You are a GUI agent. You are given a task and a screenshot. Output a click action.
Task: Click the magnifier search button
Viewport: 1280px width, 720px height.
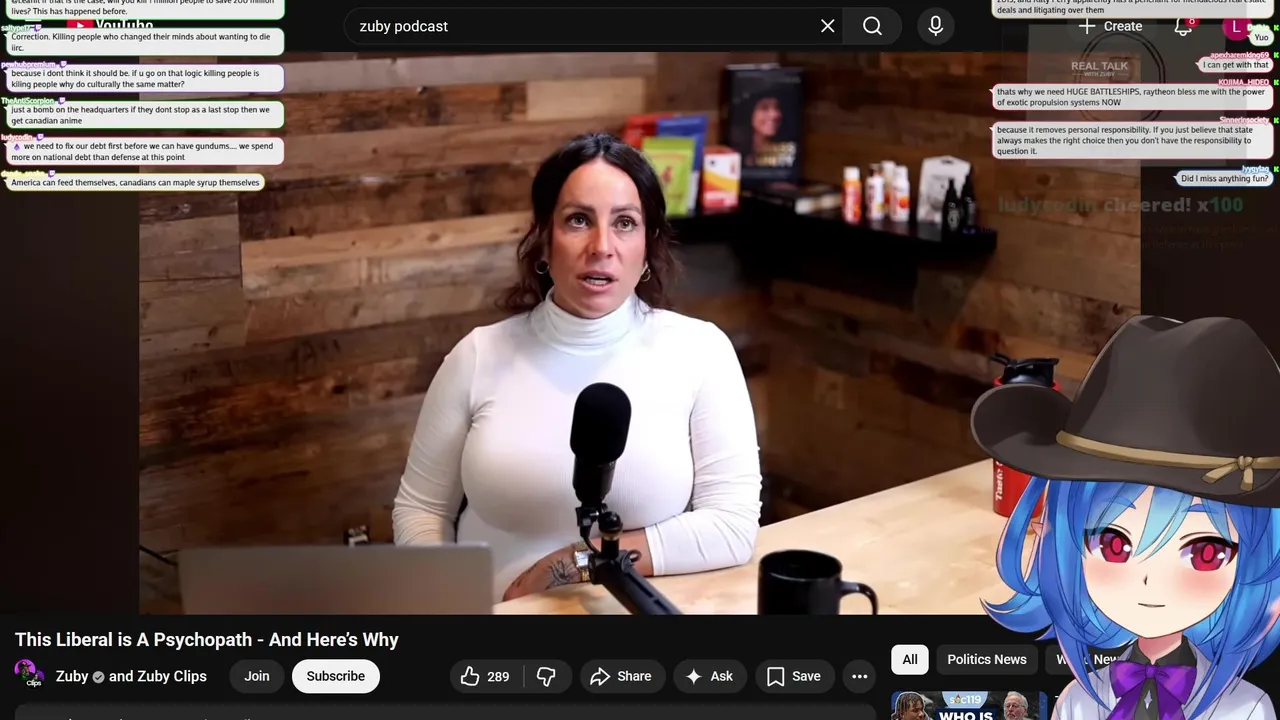tap(872, 26)
